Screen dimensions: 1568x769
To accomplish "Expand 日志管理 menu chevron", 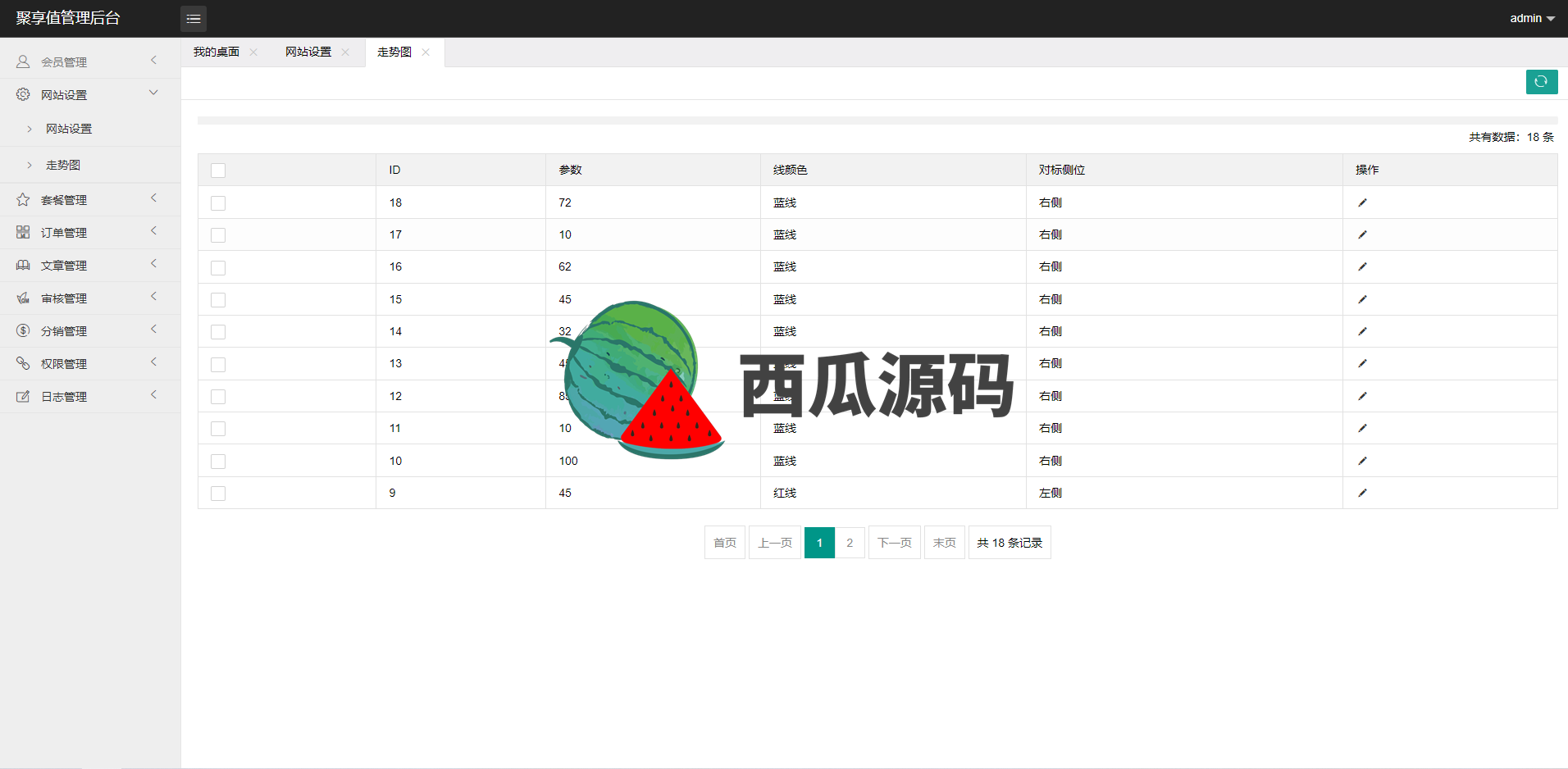I will pos(153,394).
